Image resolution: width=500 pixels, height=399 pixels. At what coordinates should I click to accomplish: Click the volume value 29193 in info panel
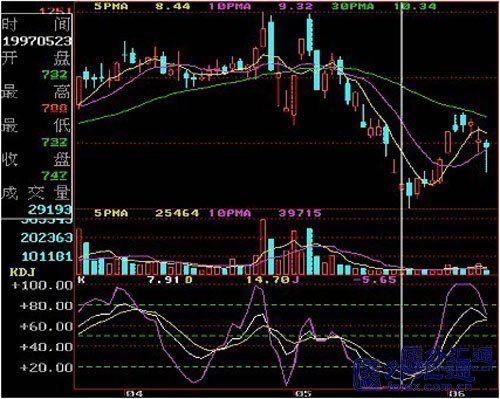50,209
